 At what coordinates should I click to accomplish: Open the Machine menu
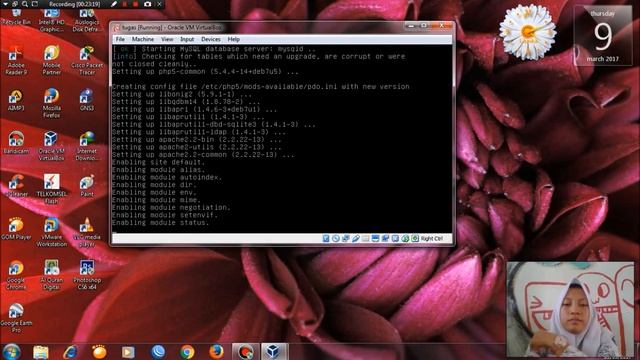tap(142, 39)
